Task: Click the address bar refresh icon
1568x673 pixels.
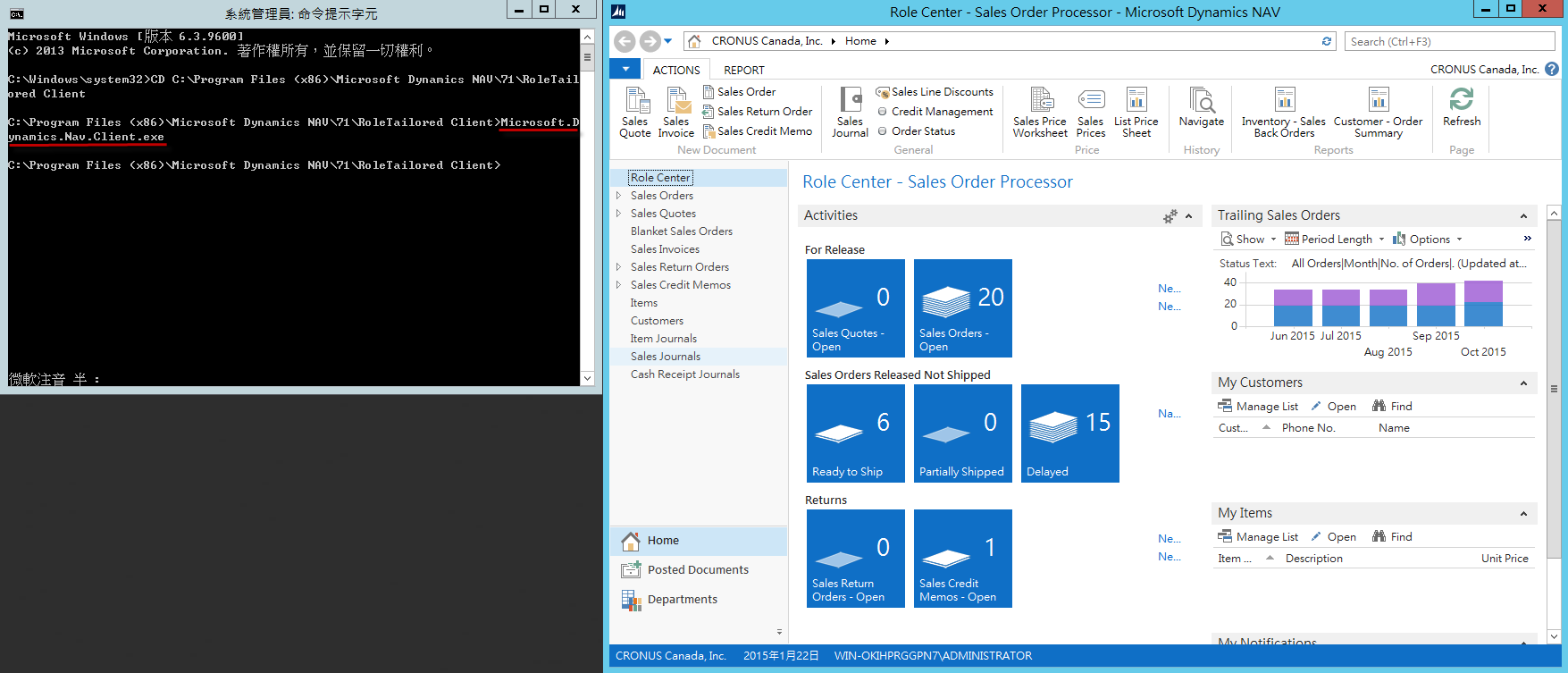Action: [x=1327, y=41]
